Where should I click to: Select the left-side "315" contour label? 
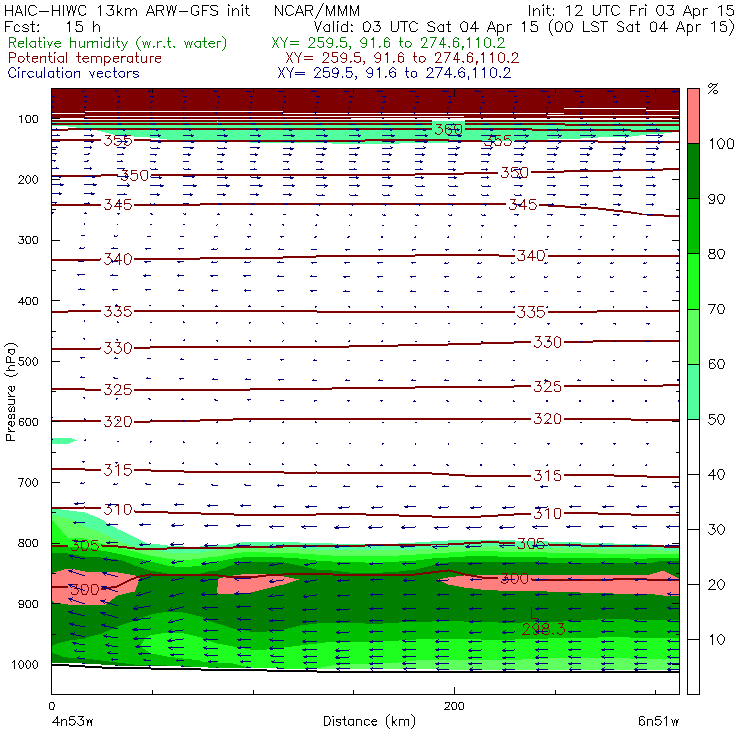(x=118, y=470)
